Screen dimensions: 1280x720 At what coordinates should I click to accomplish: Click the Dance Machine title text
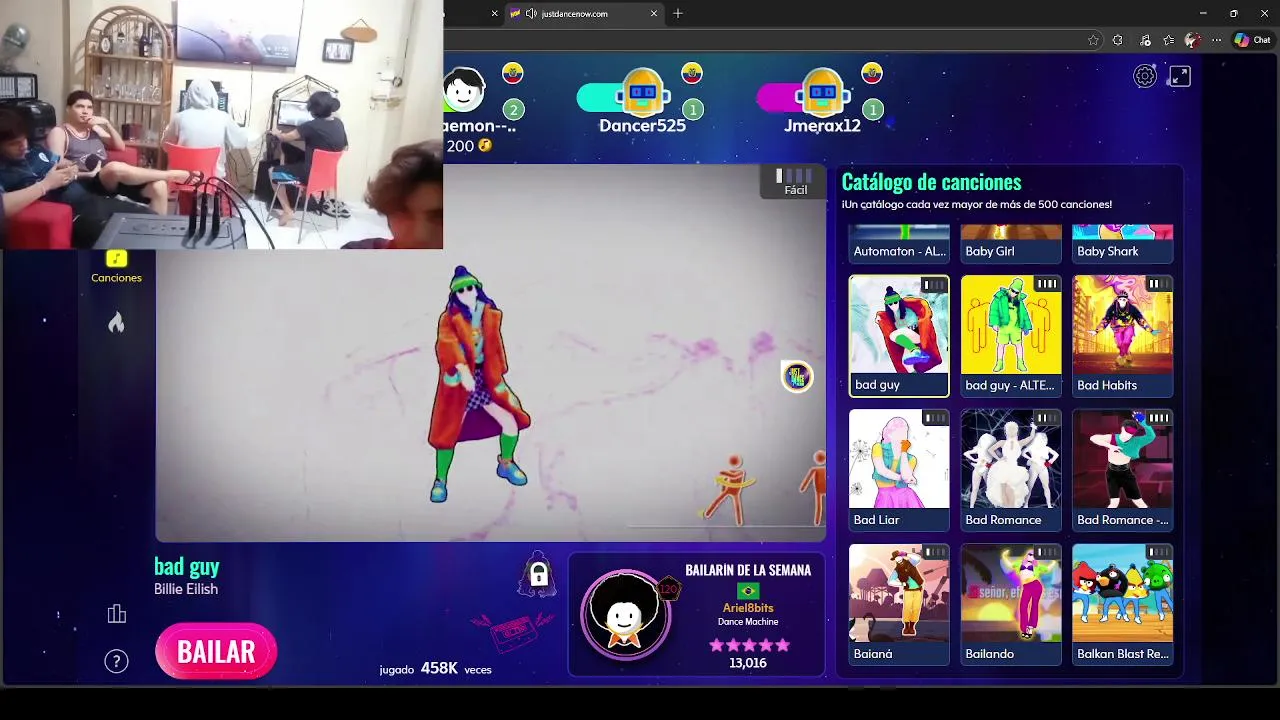point(748,622)
